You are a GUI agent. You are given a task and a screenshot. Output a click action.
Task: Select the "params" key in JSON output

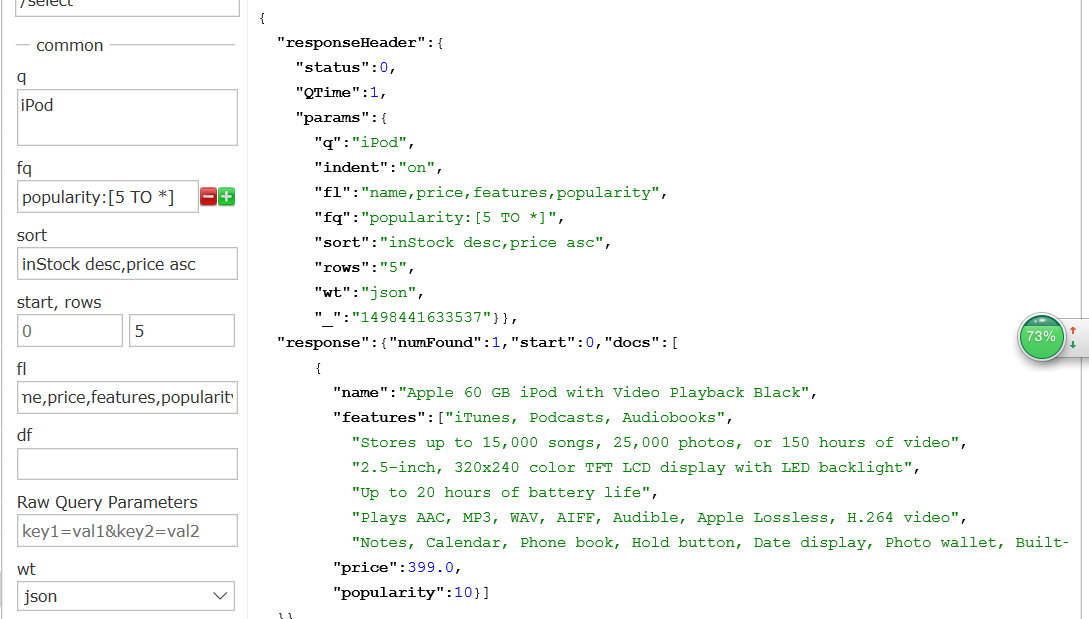333,117
